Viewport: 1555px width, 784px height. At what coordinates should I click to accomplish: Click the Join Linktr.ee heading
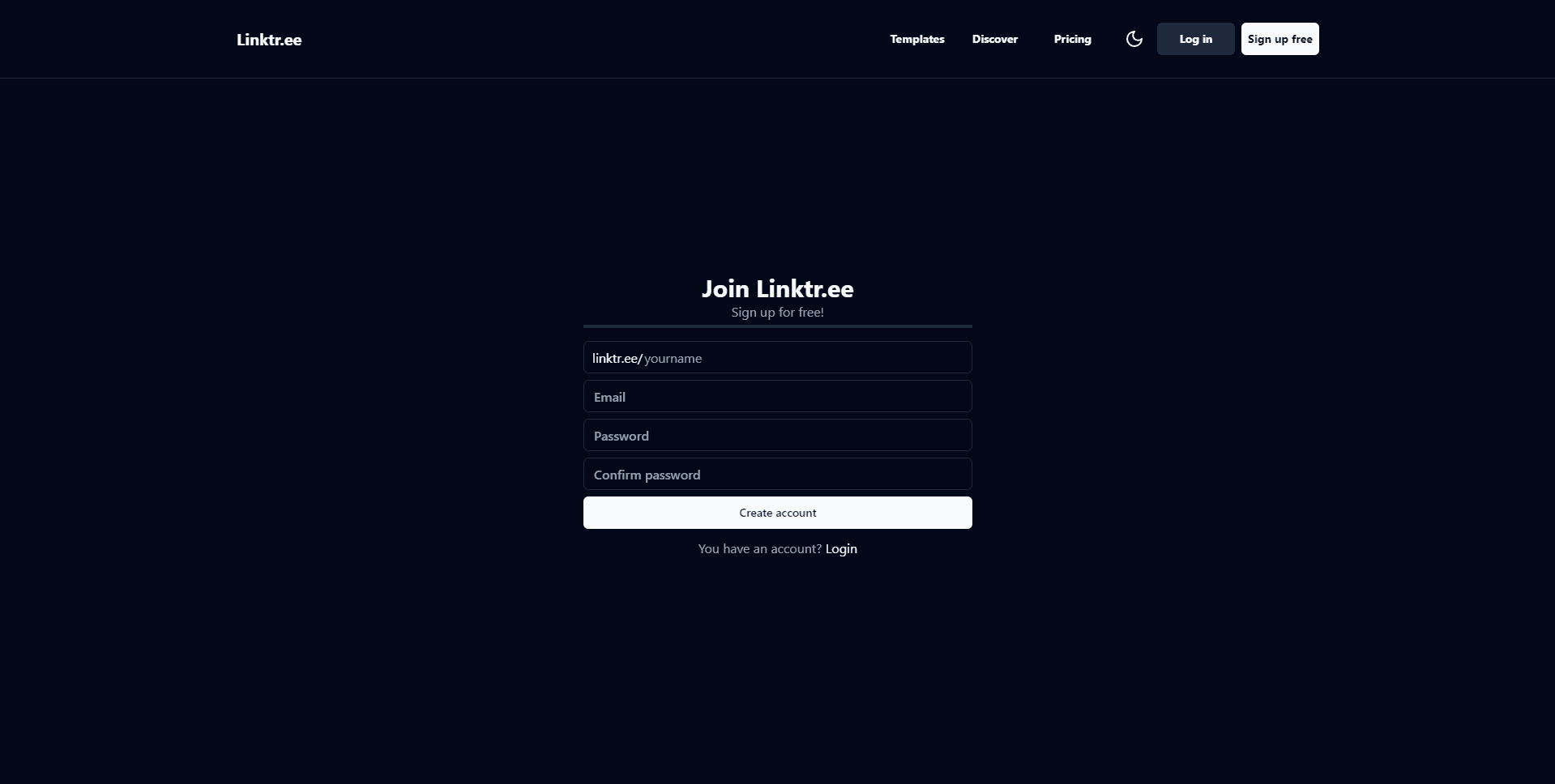pyautogui.click(x=777, y=288)
